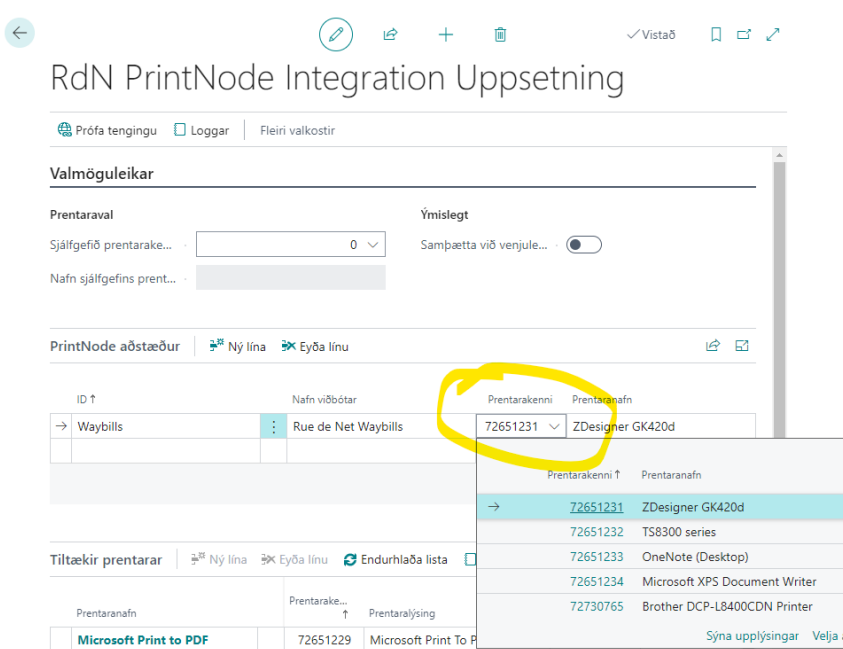
Task: Click the Nafn sjálfgefins prentara field
Action: tap(290, 278)
